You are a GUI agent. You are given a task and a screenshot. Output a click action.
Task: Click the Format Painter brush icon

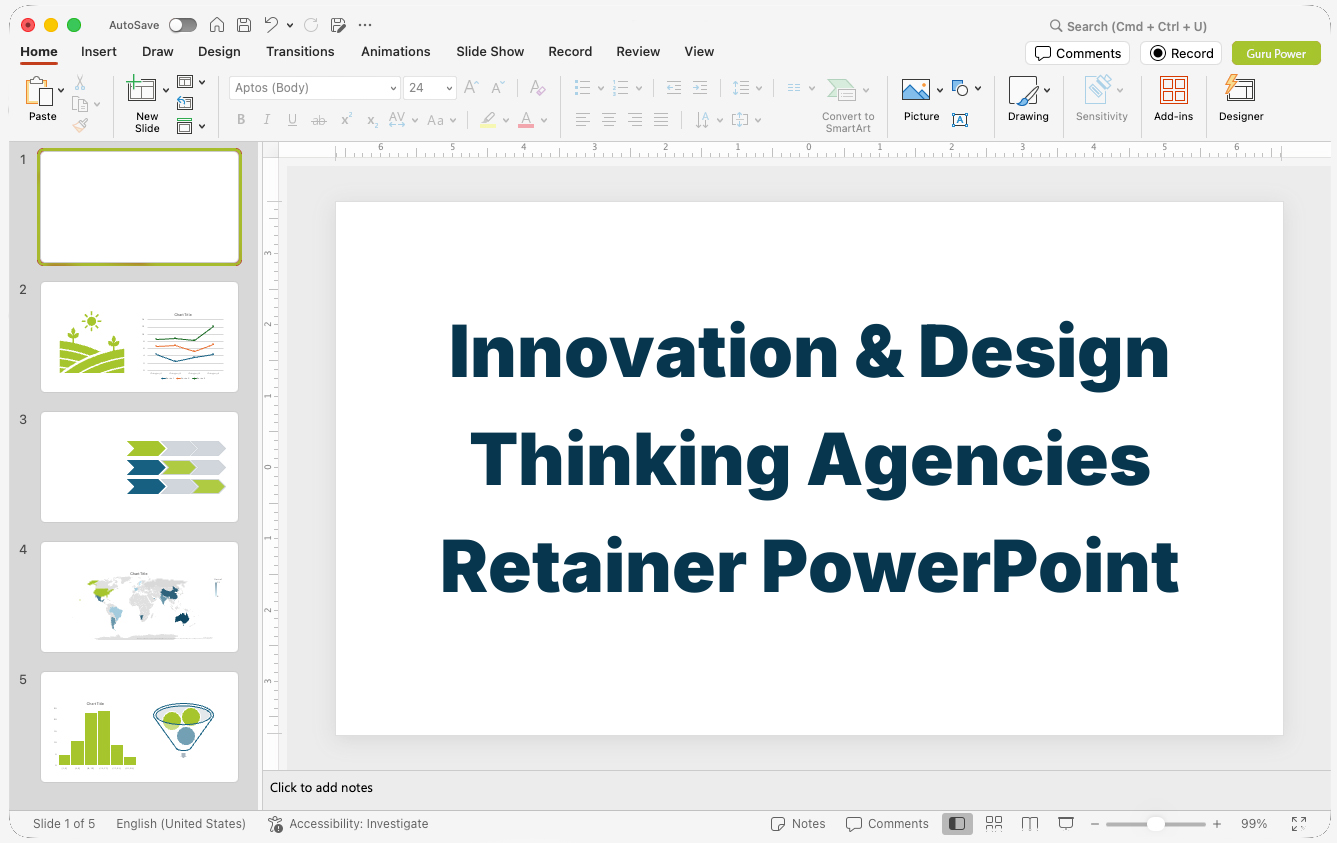click(80, 125)
